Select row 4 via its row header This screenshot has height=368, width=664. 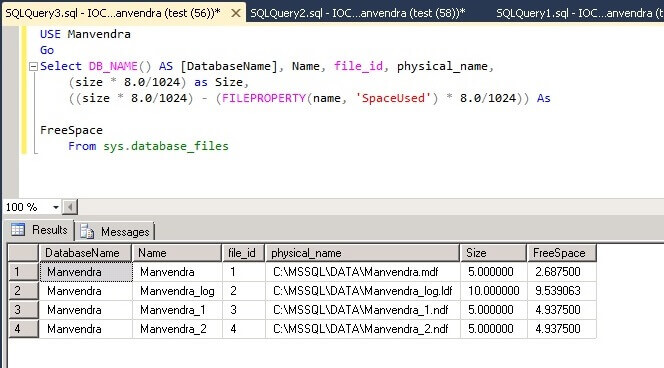click(x=23, y=329)
